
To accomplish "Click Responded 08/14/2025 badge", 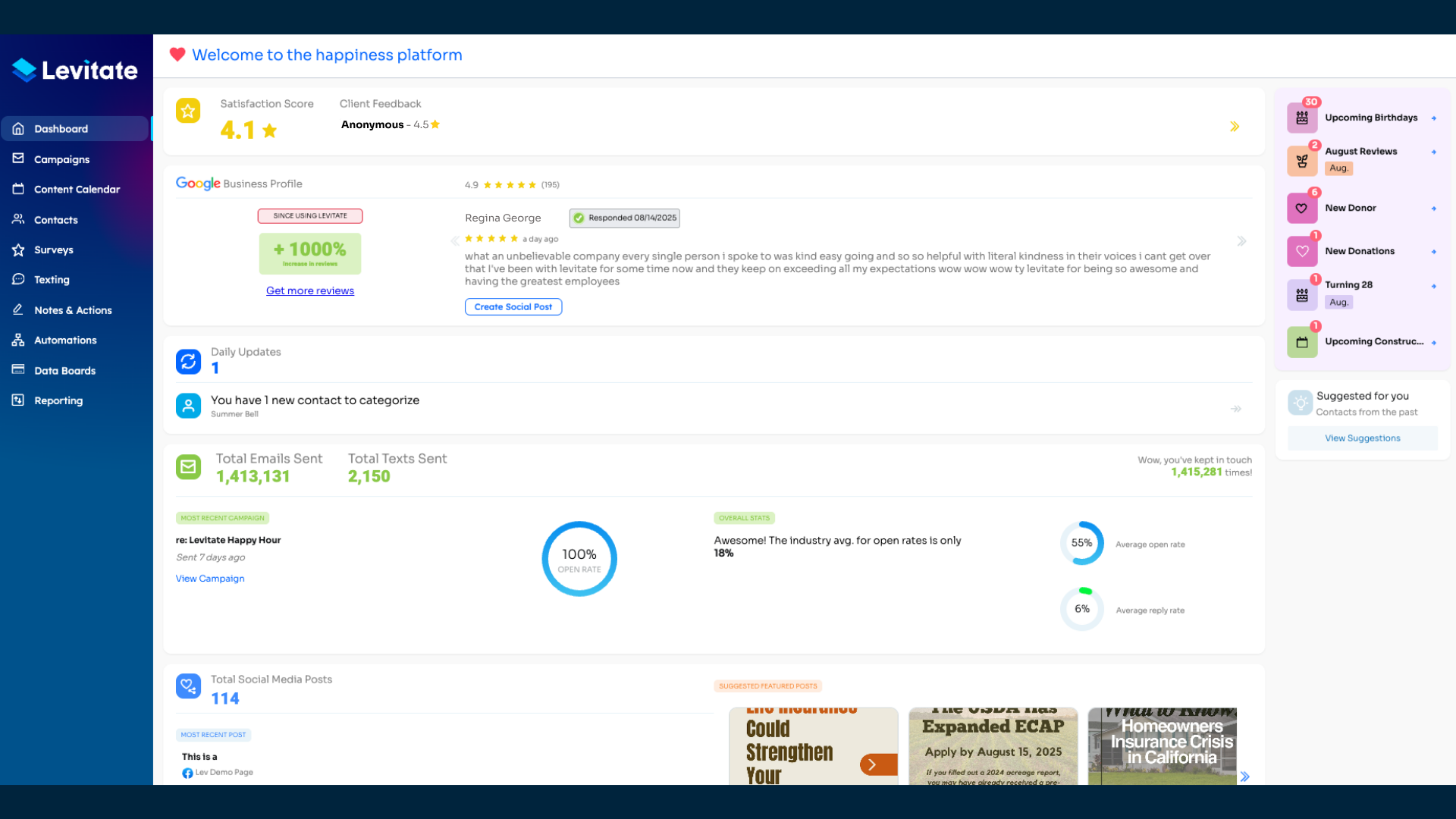I will [625, 218].
